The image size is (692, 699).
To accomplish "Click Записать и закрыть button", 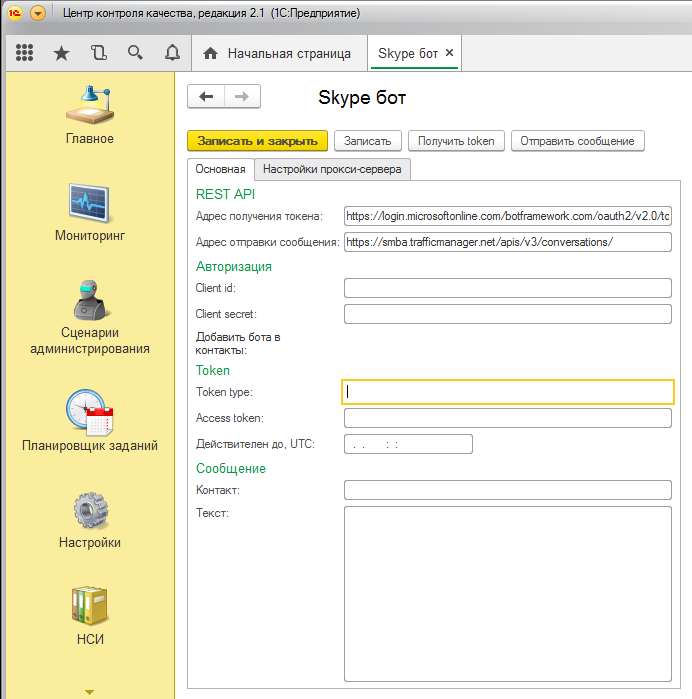I will 257,141.
